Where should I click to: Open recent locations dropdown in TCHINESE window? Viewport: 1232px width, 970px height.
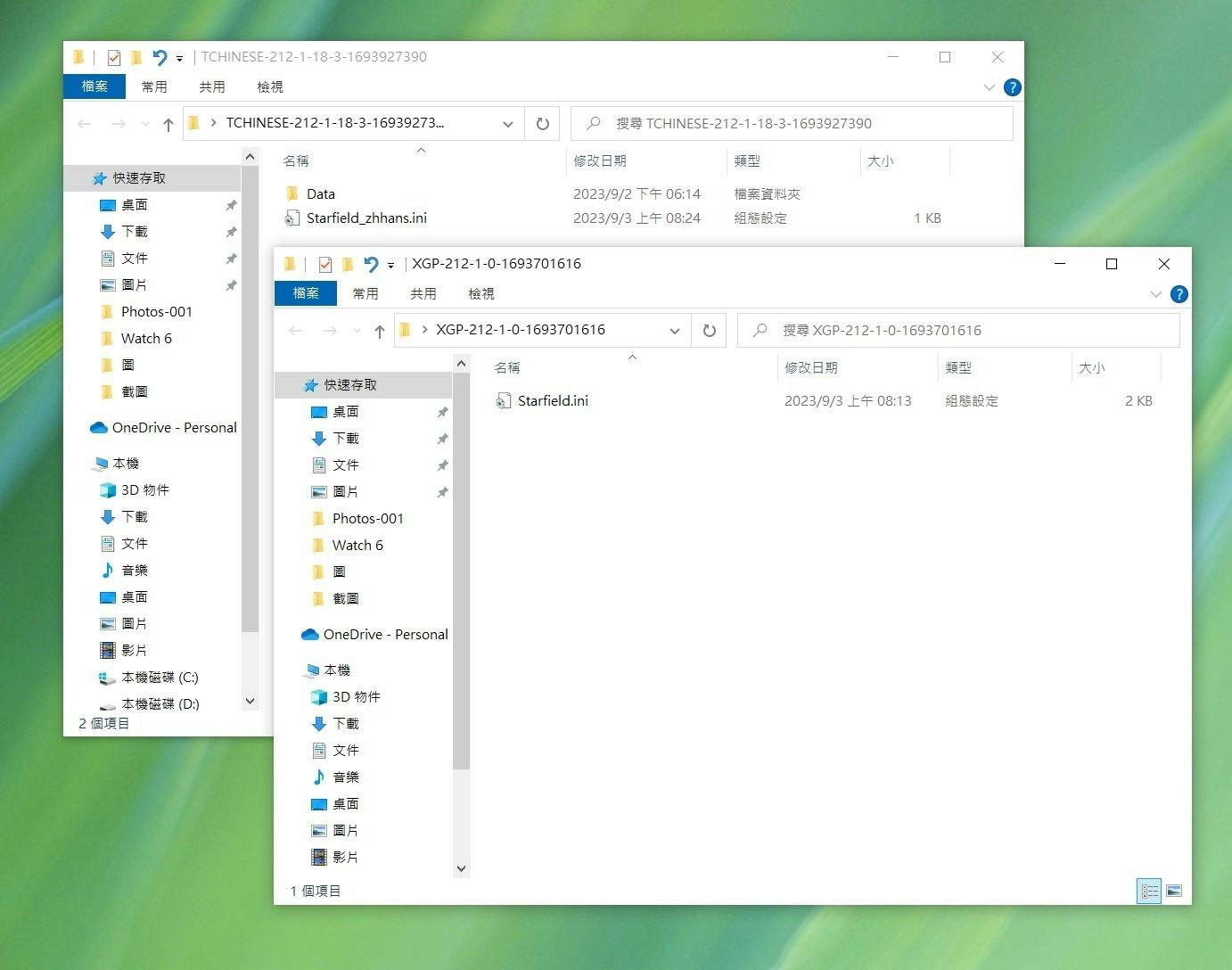pos(145,124)
